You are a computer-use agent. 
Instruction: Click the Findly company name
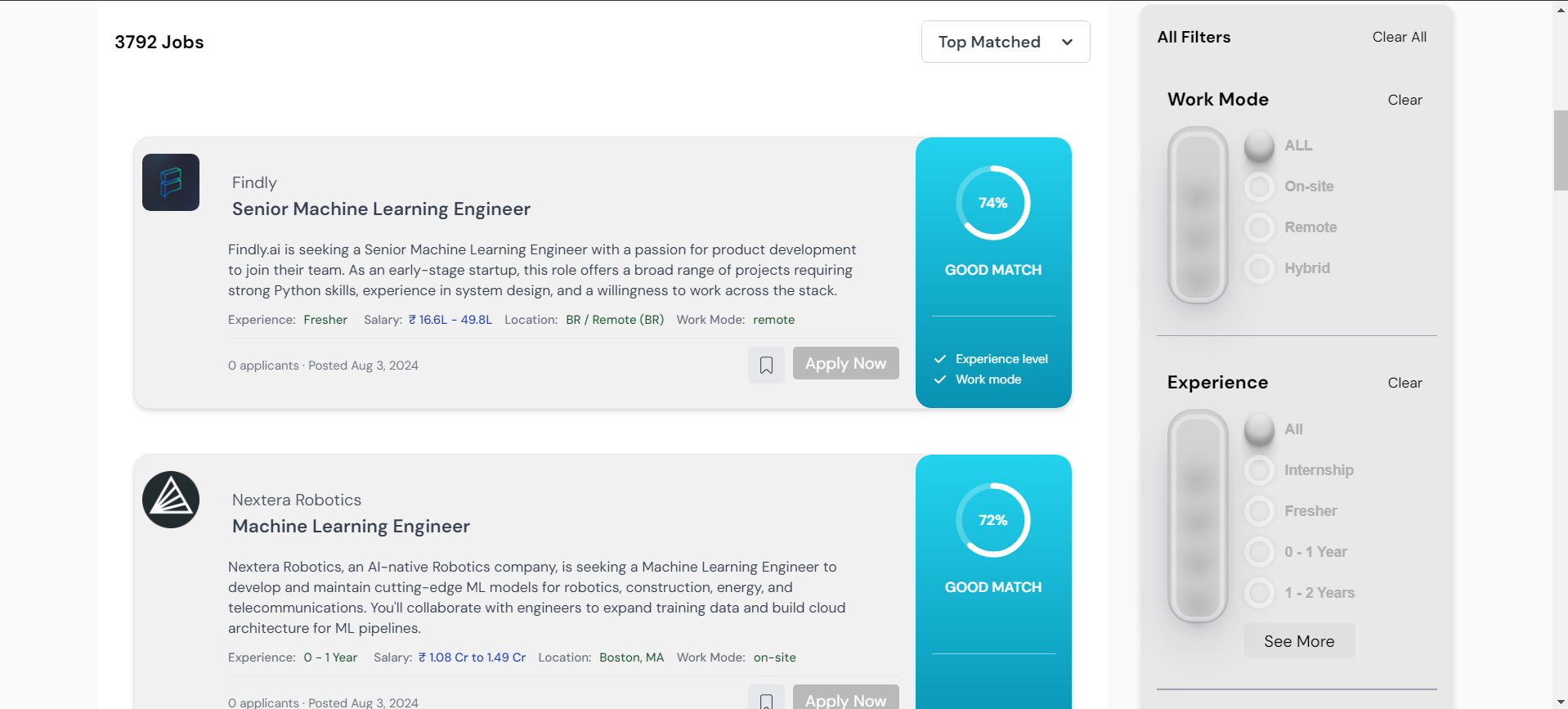click(x=254, y=182)
